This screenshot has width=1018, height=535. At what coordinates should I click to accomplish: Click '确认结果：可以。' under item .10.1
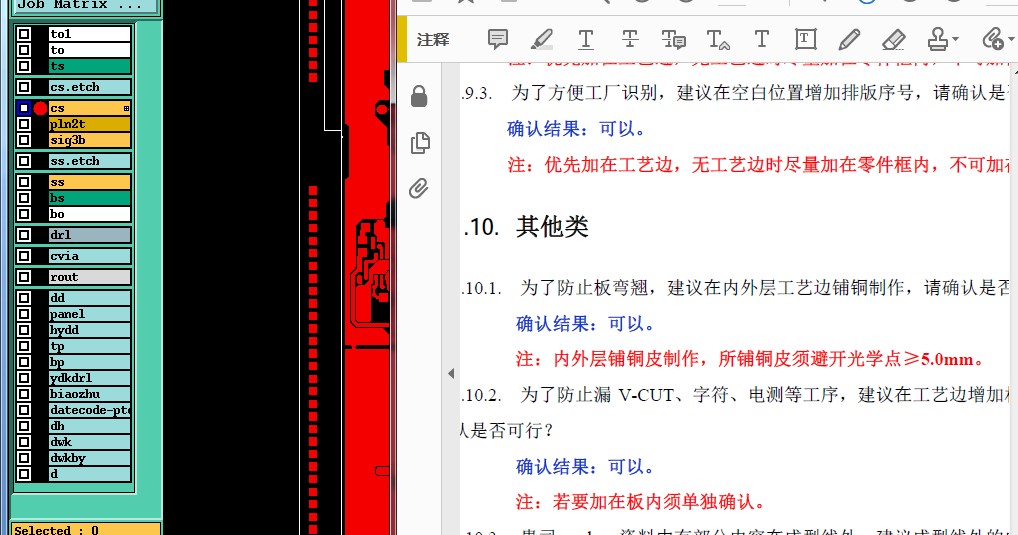pos(586,323)
